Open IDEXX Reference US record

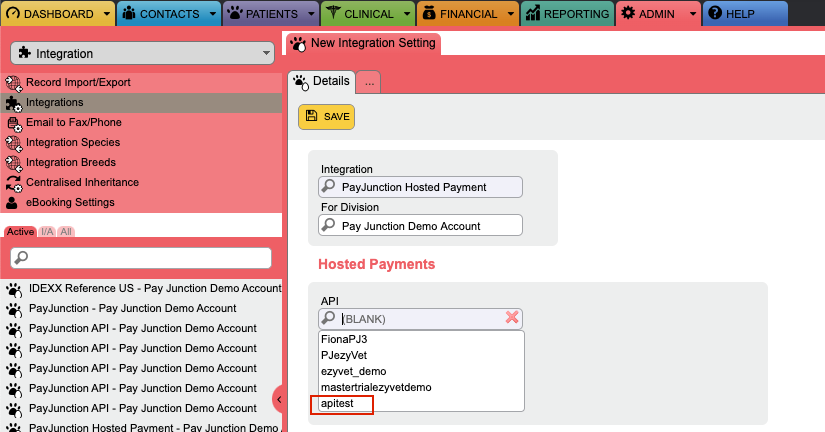pos(155,288)
